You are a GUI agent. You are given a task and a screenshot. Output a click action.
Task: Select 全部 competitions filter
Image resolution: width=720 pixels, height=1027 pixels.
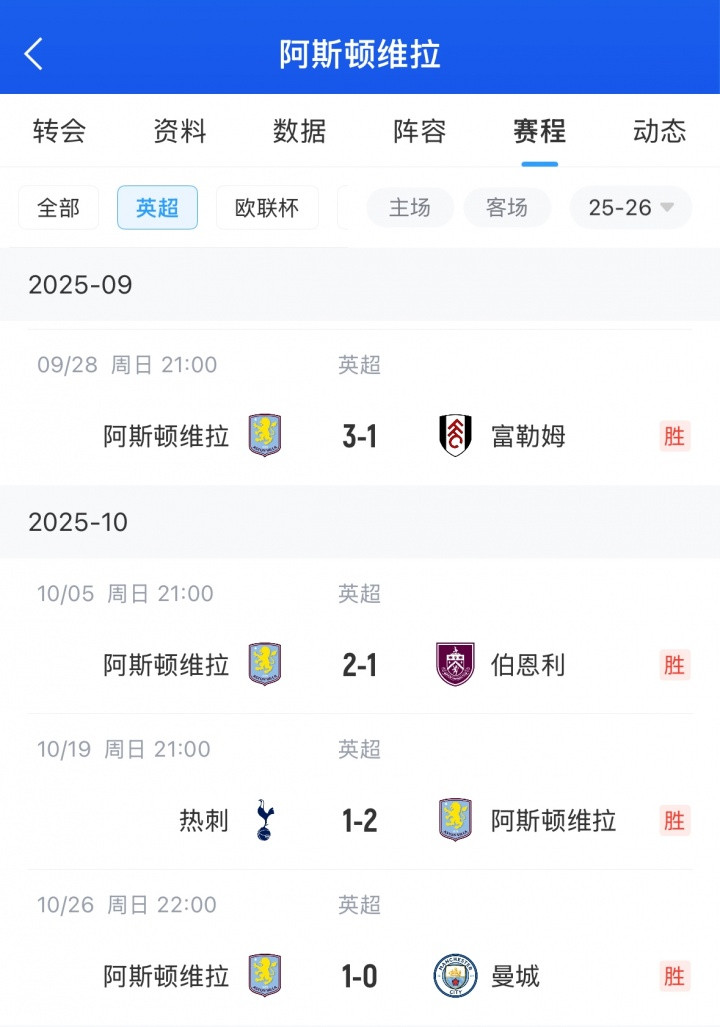(59, 208)
